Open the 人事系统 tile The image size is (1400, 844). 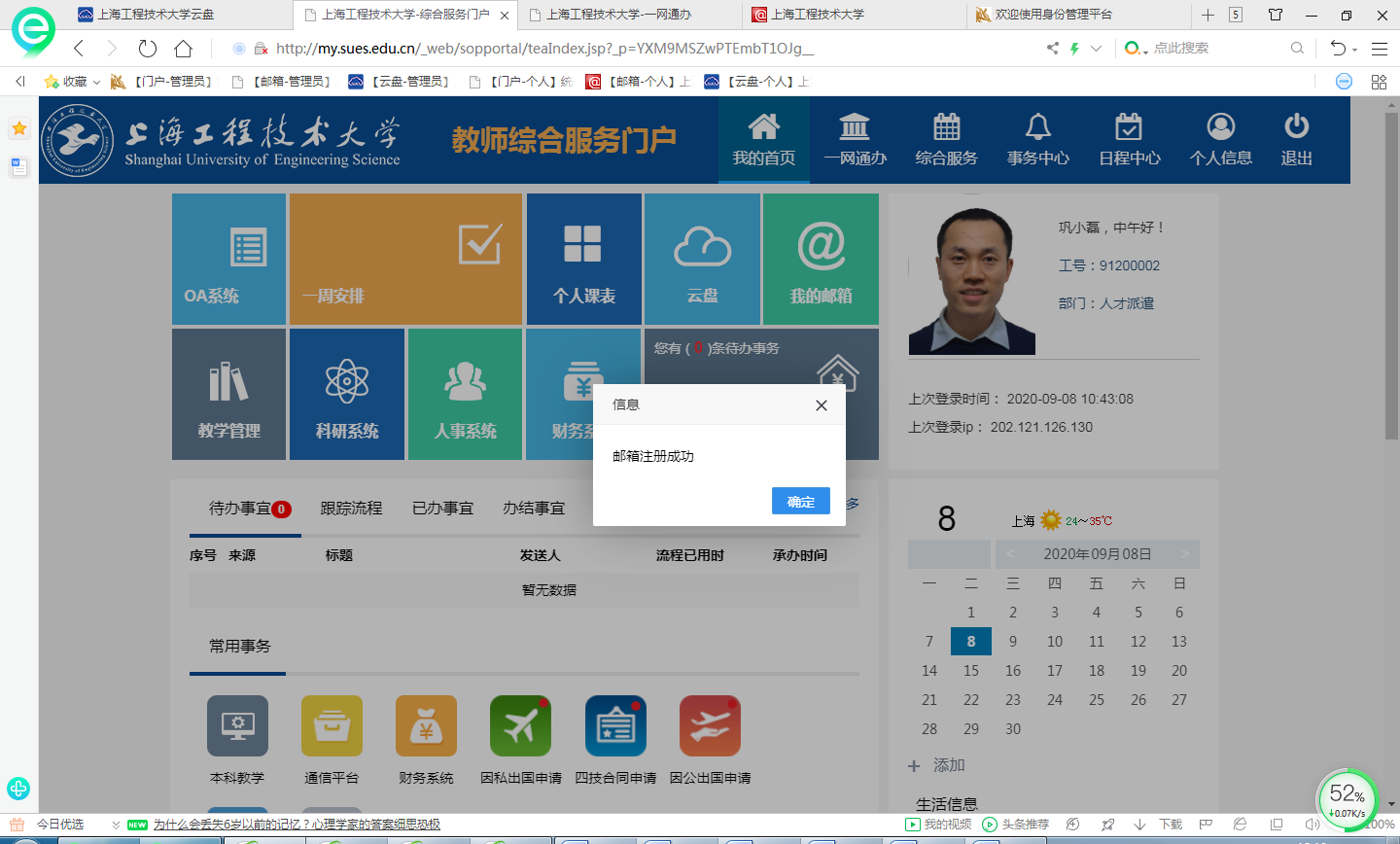[465, 394]
